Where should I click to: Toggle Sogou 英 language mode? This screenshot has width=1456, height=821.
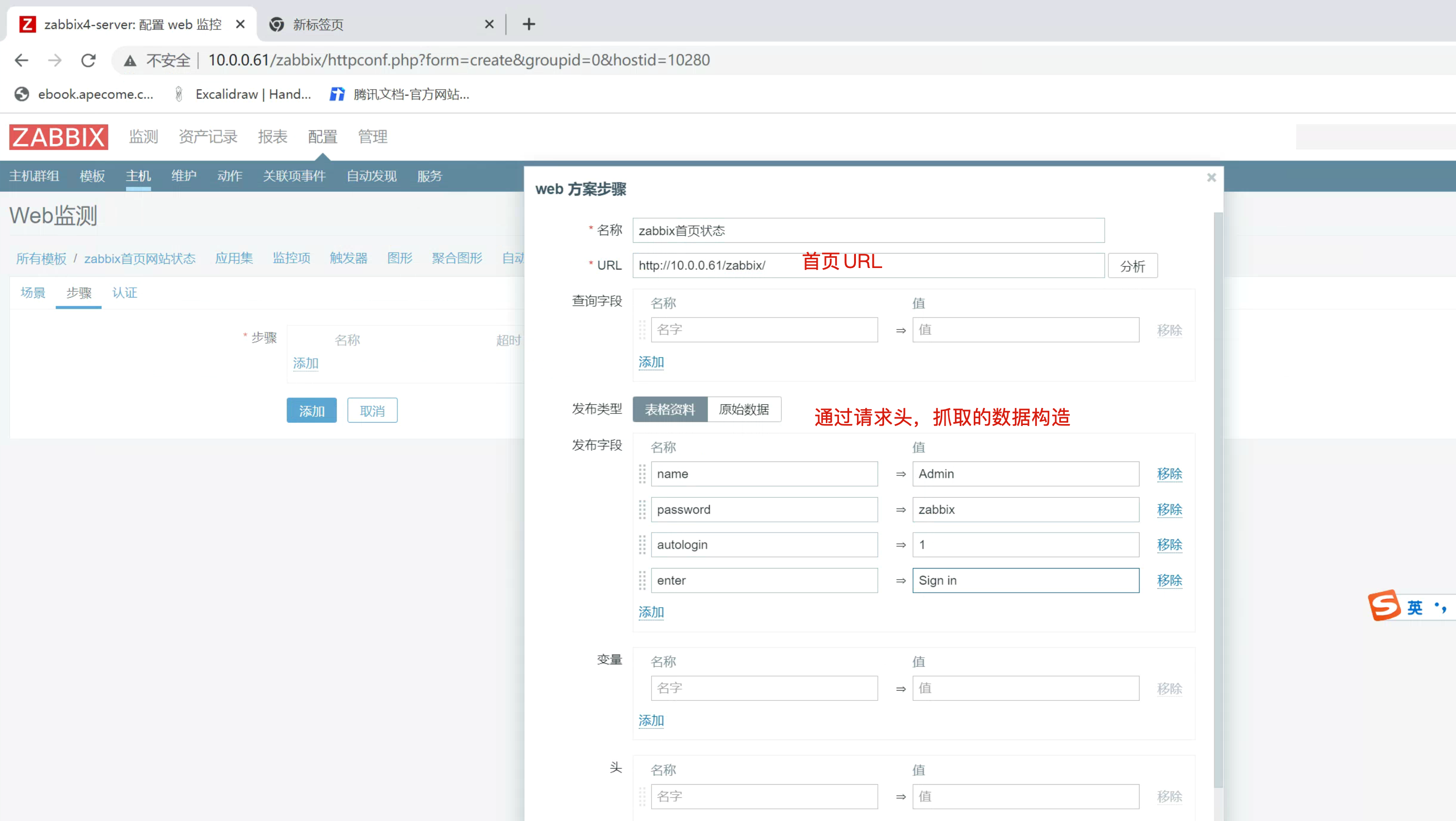point(1415,607)
